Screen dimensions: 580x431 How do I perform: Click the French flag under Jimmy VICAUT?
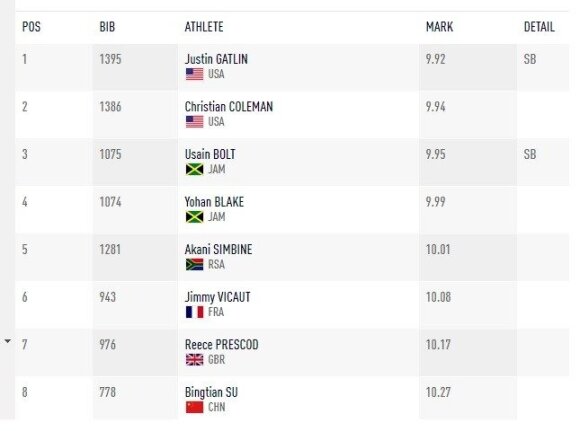[x=194, y=312]
